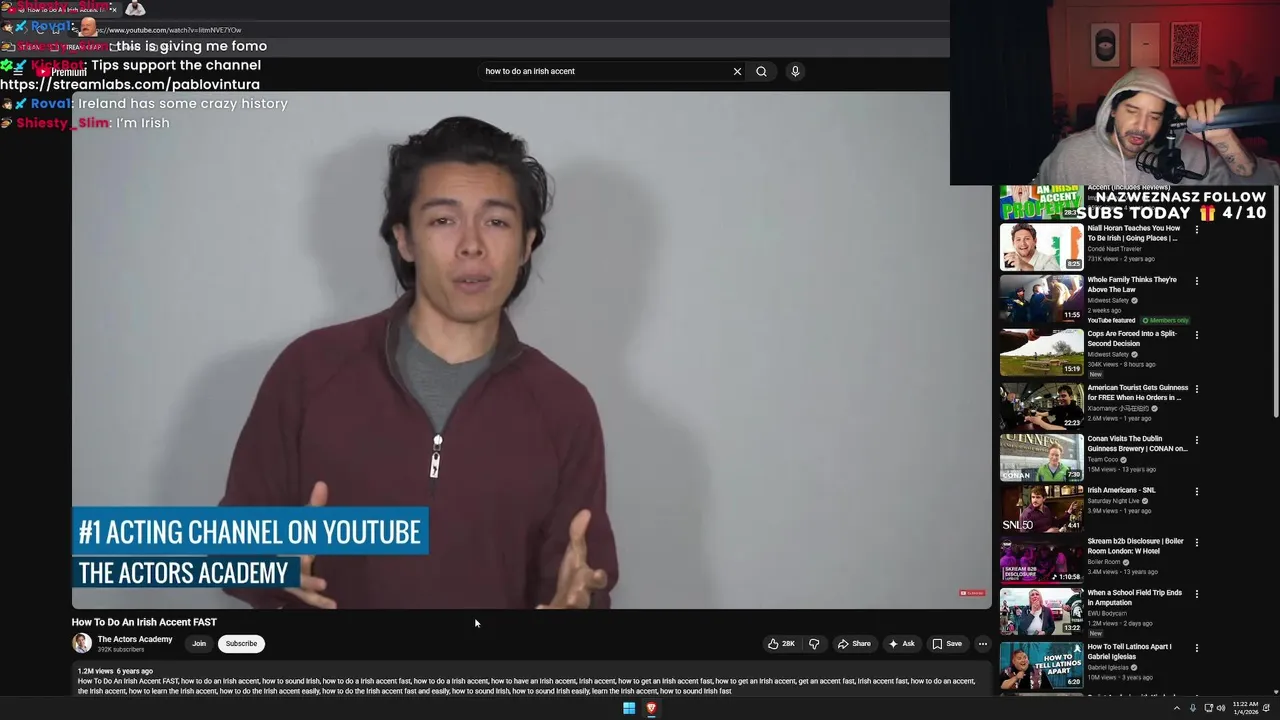This screenshot has width=1280, height=720.
Task: Show hidden system tray icons chevron
Action: point(1176,708)
